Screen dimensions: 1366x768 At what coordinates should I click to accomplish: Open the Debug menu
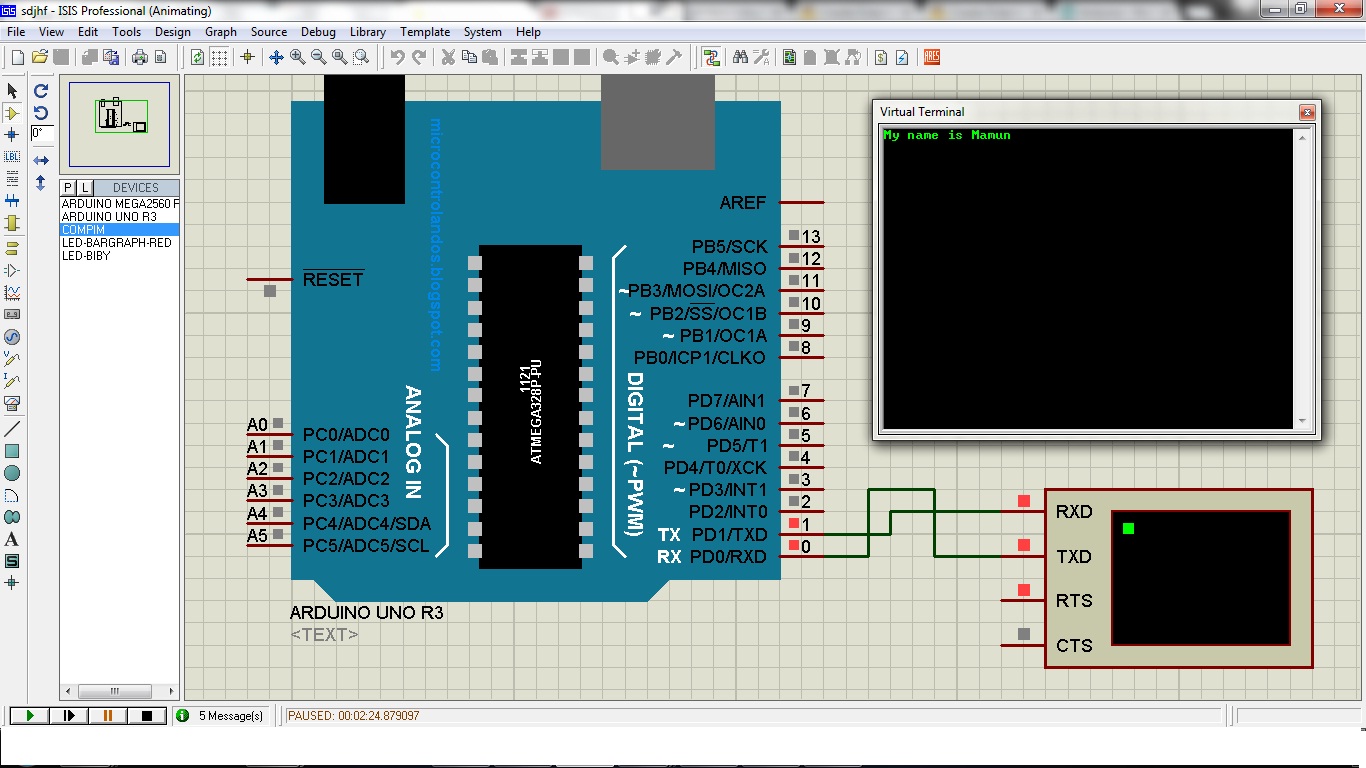pyautogui.click(x=318, y=31)
